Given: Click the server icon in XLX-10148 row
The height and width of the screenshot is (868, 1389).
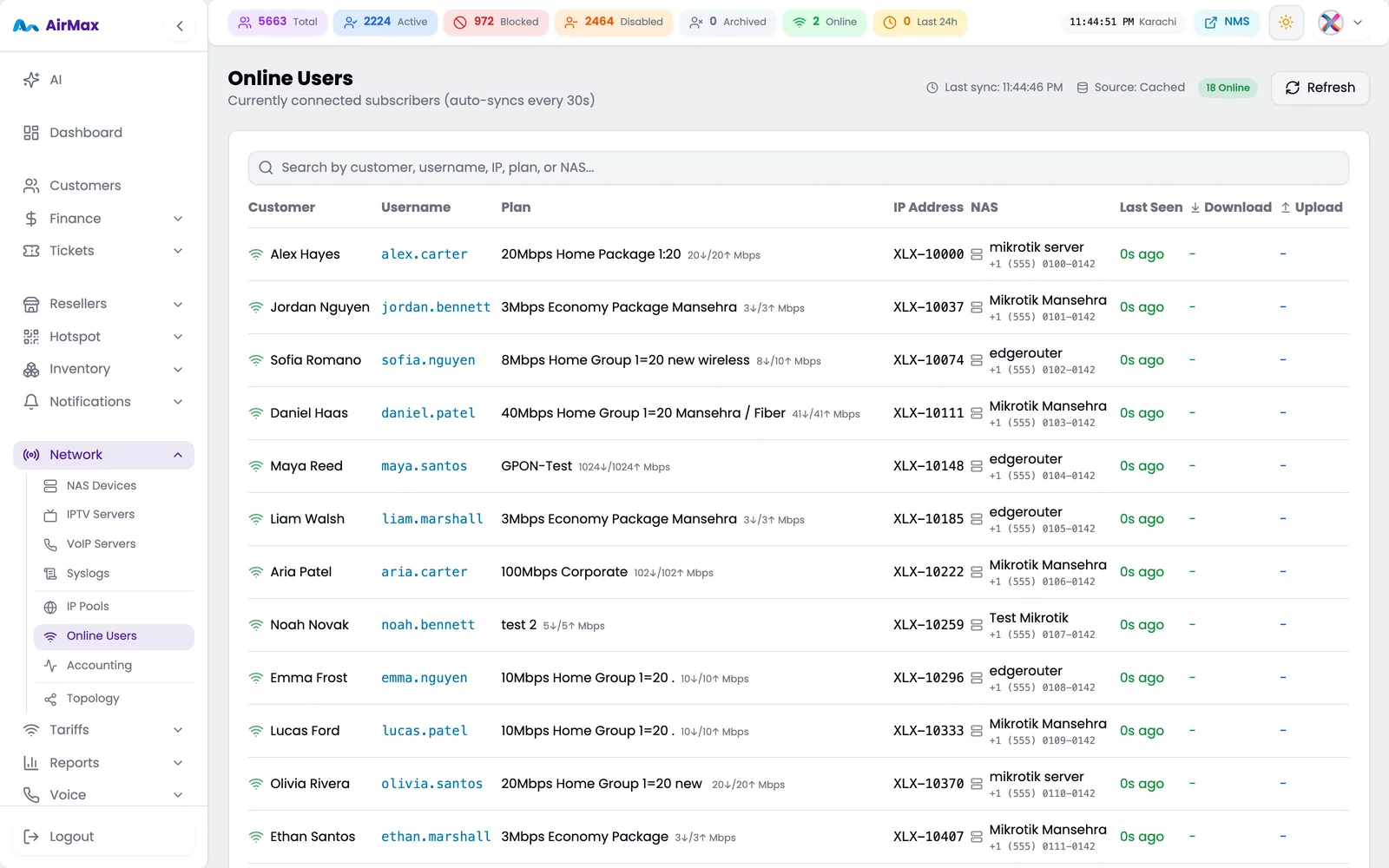Looking at the screenshot, I should coord(977,466).
